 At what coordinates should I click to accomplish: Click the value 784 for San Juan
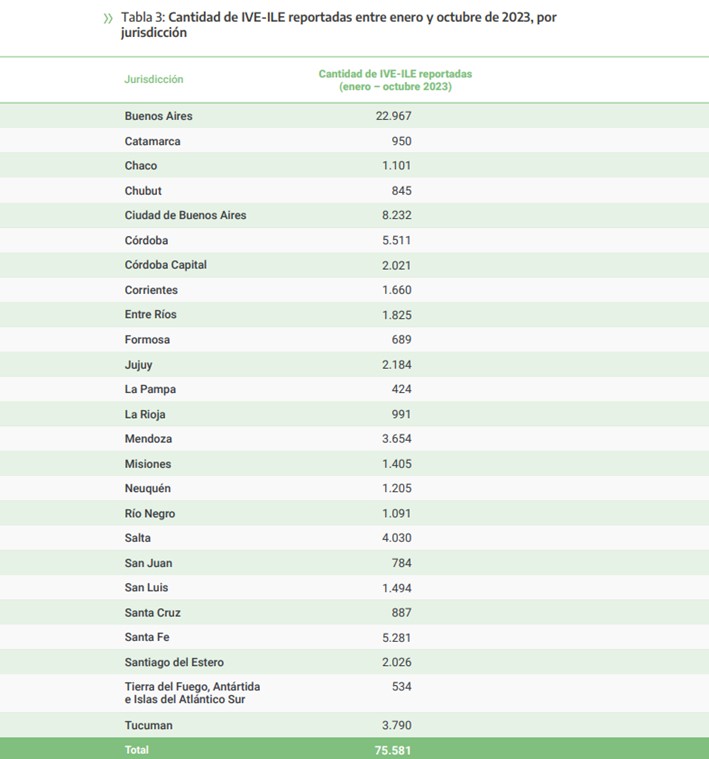pos(401,563)
